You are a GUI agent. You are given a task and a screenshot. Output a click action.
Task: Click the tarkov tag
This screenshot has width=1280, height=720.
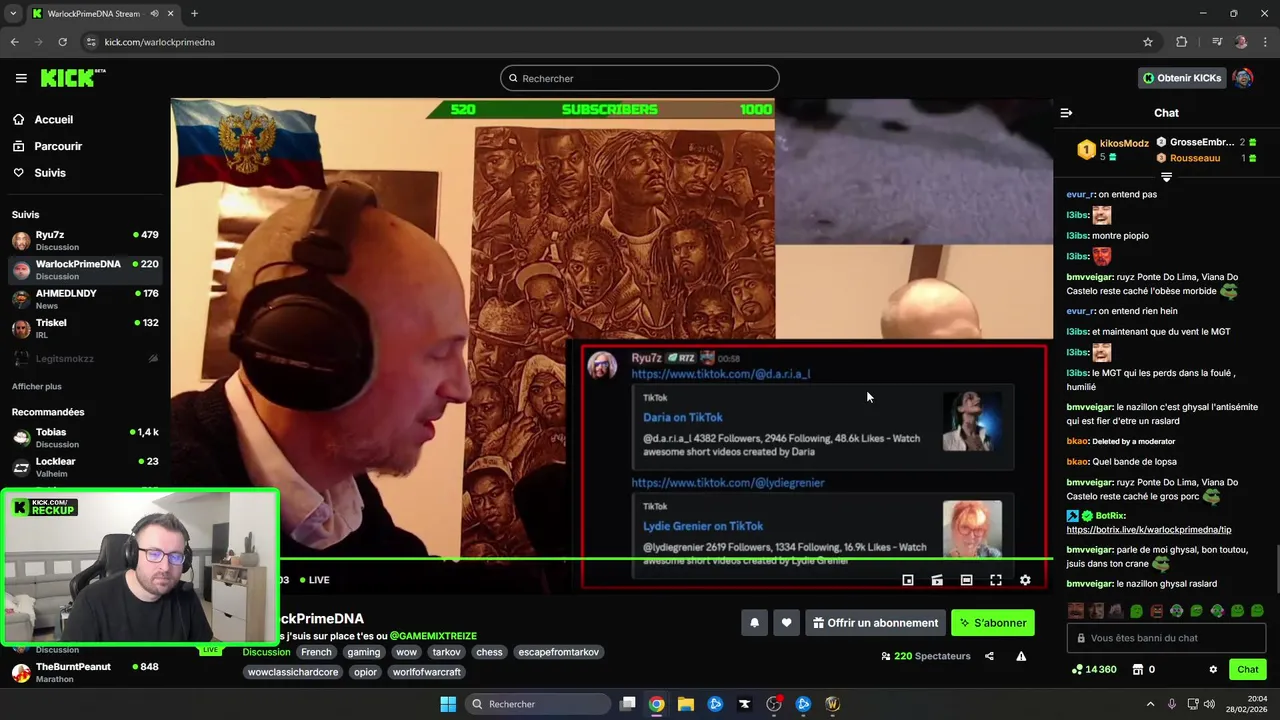click(446, 652)
